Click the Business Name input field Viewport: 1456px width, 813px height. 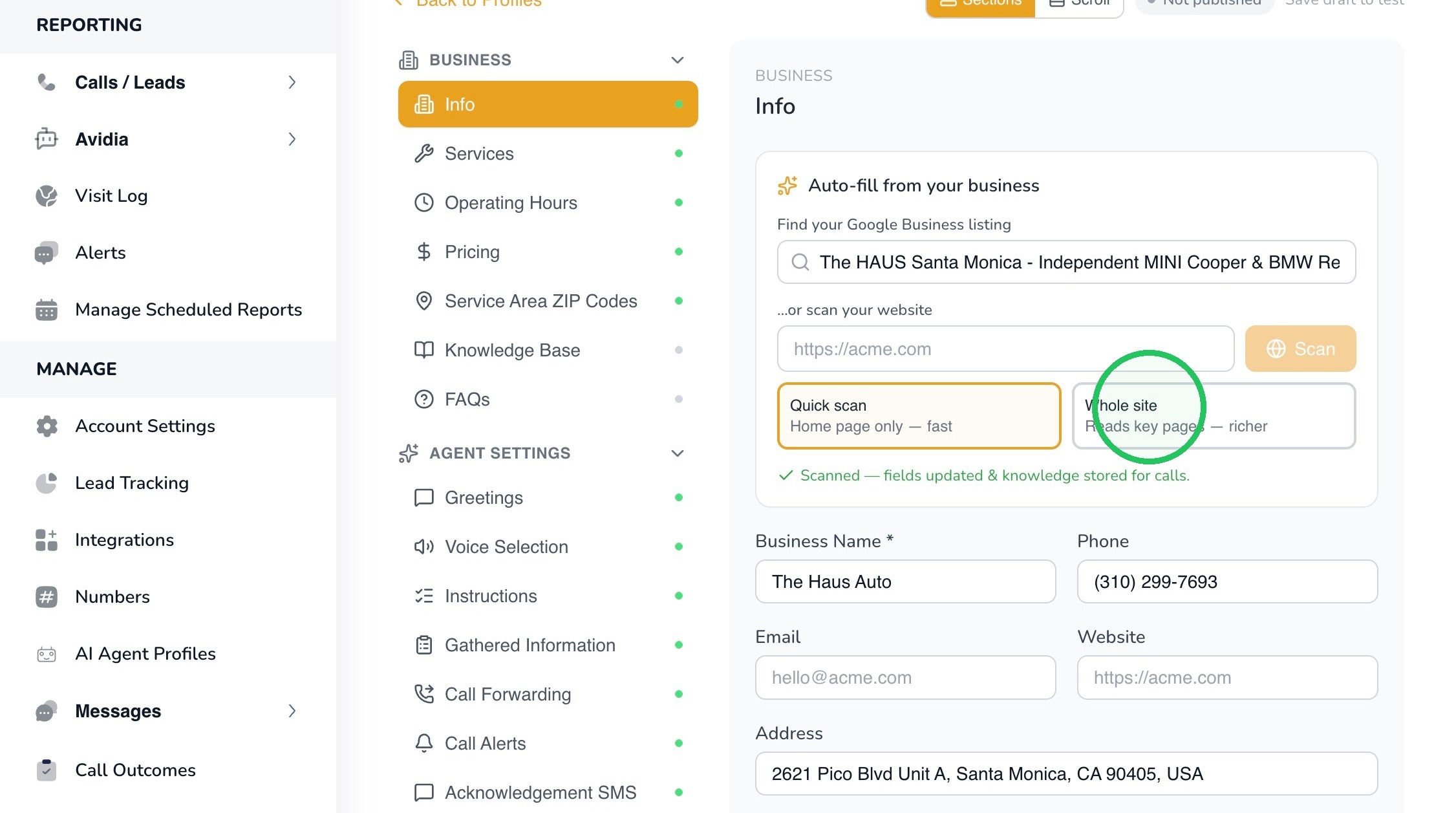click(905, 581)
